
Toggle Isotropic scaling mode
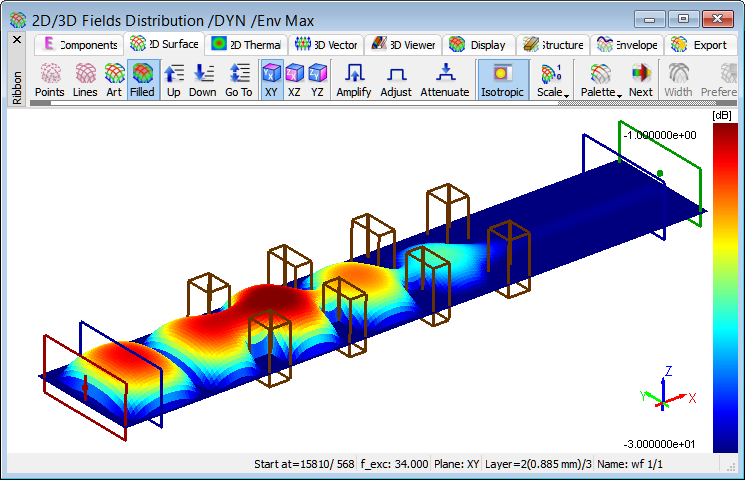coord(503,80)
